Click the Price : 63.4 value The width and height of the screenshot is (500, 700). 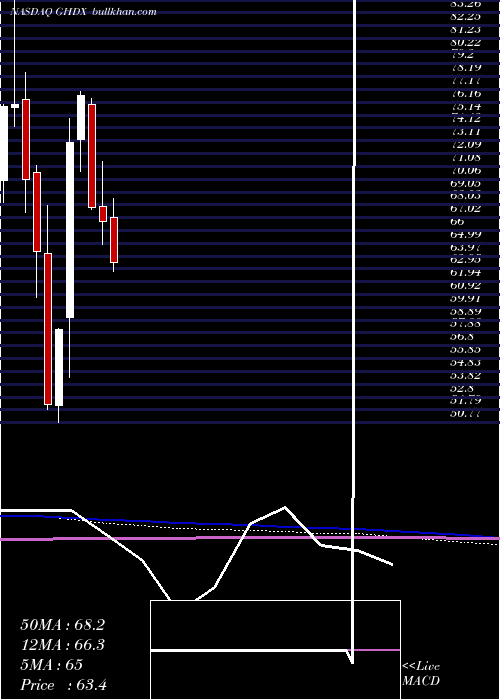pyautogui.click(x=63, y=685)
